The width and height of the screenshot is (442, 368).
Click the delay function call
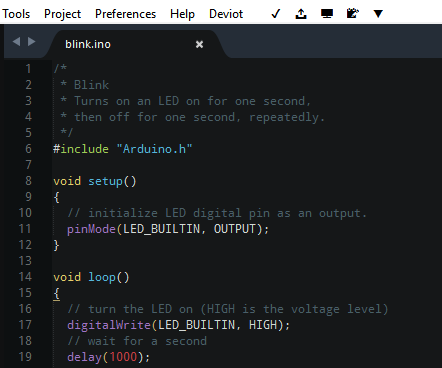point(84,357)
